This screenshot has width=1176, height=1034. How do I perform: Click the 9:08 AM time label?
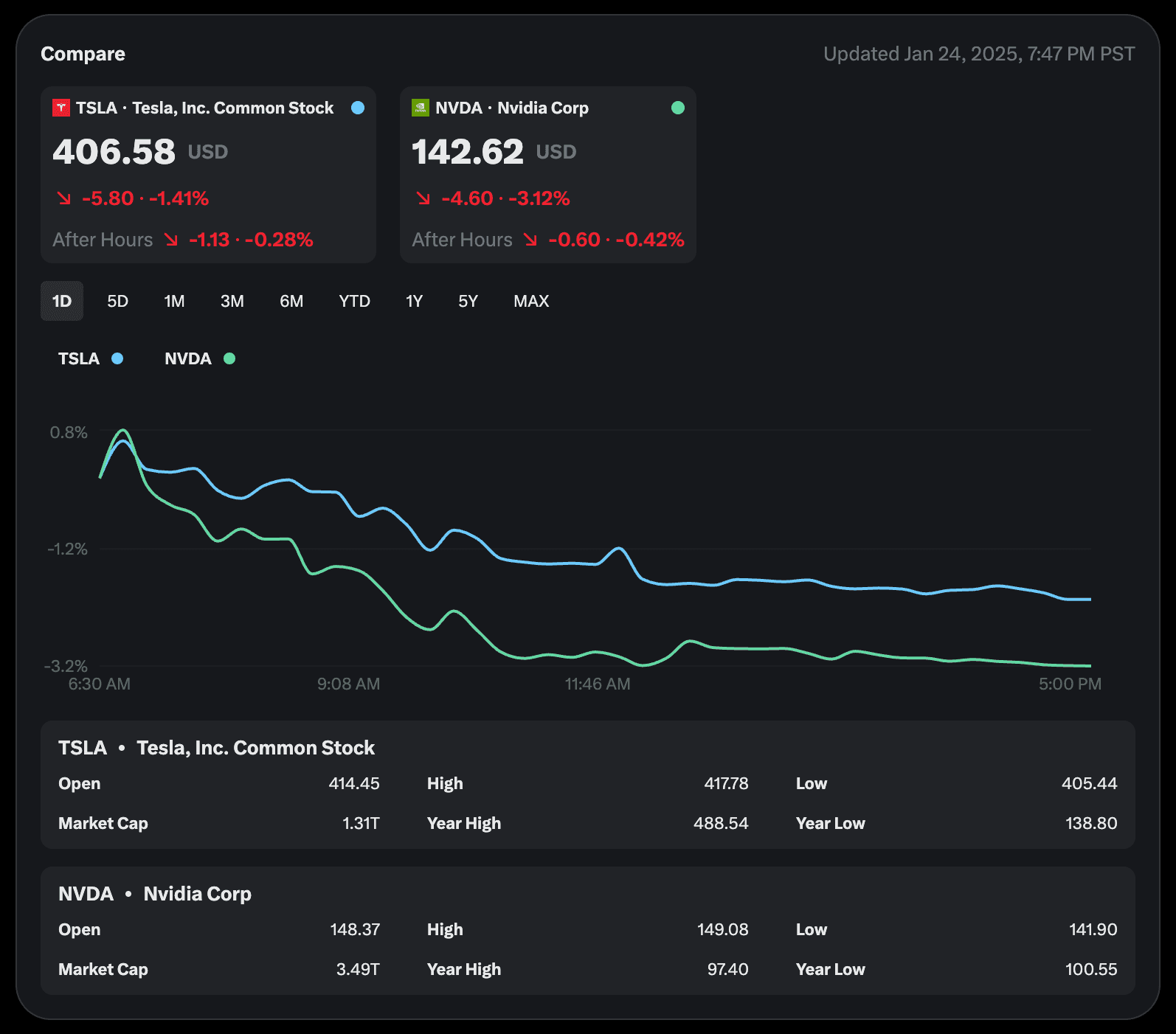click(x=349, y=684)
